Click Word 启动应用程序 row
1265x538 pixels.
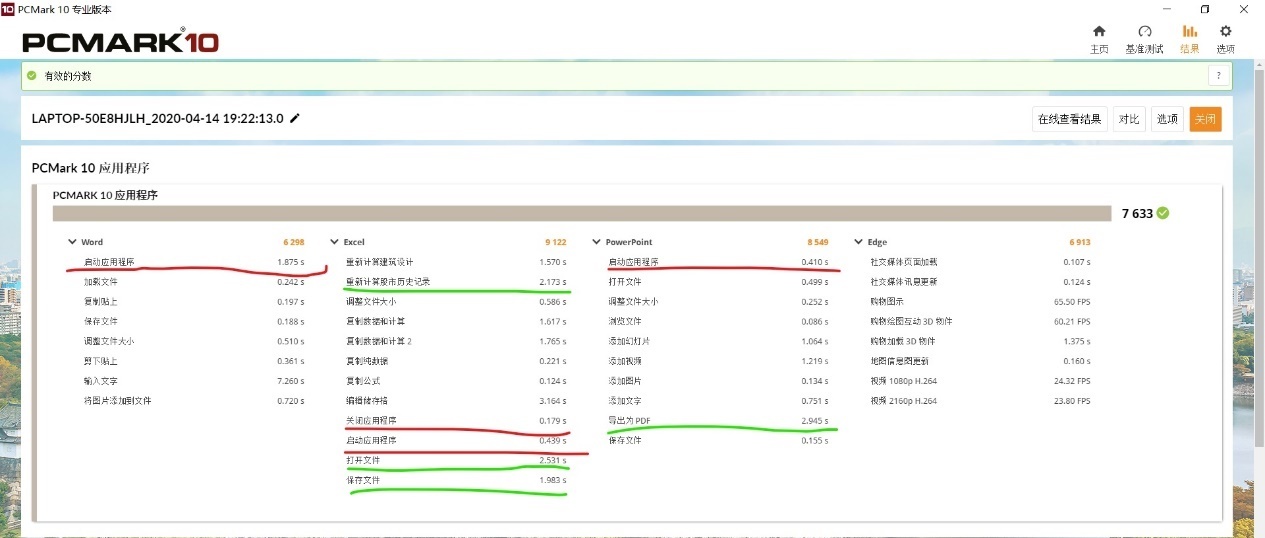[194, 262]
